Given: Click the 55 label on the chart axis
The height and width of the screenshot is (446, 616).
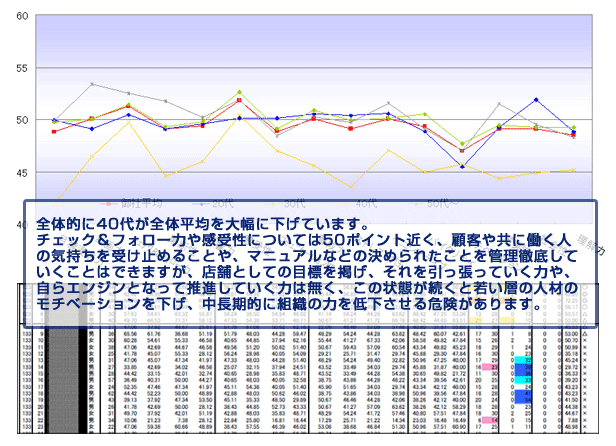Looking at the screenshot, I should click(x=22, y=68).
